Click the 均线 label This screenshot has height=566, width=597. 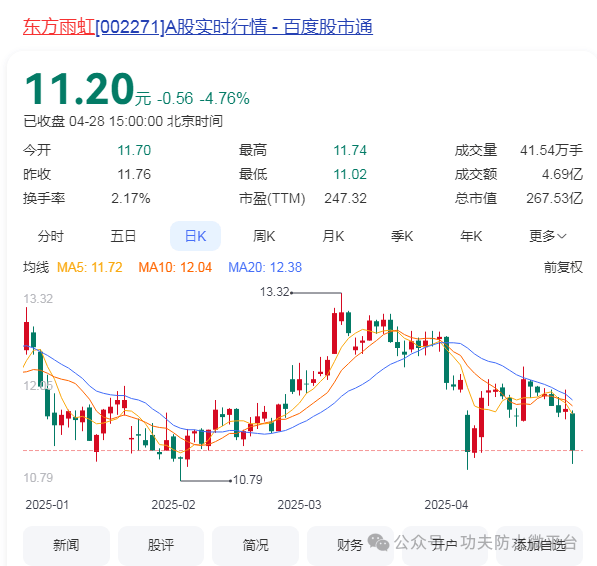[x=36, y=267]
